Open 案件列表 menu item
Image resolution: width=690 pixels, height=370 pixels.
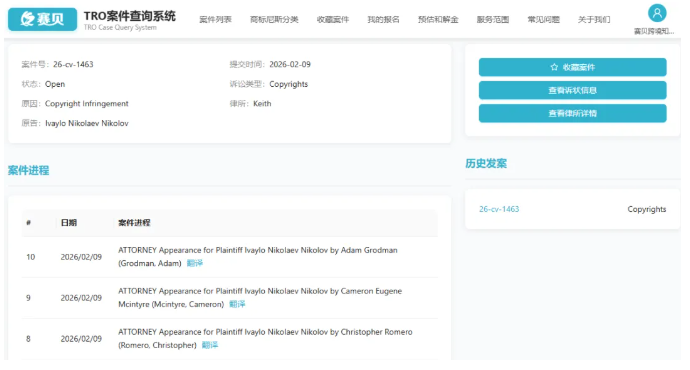[215, 19]
